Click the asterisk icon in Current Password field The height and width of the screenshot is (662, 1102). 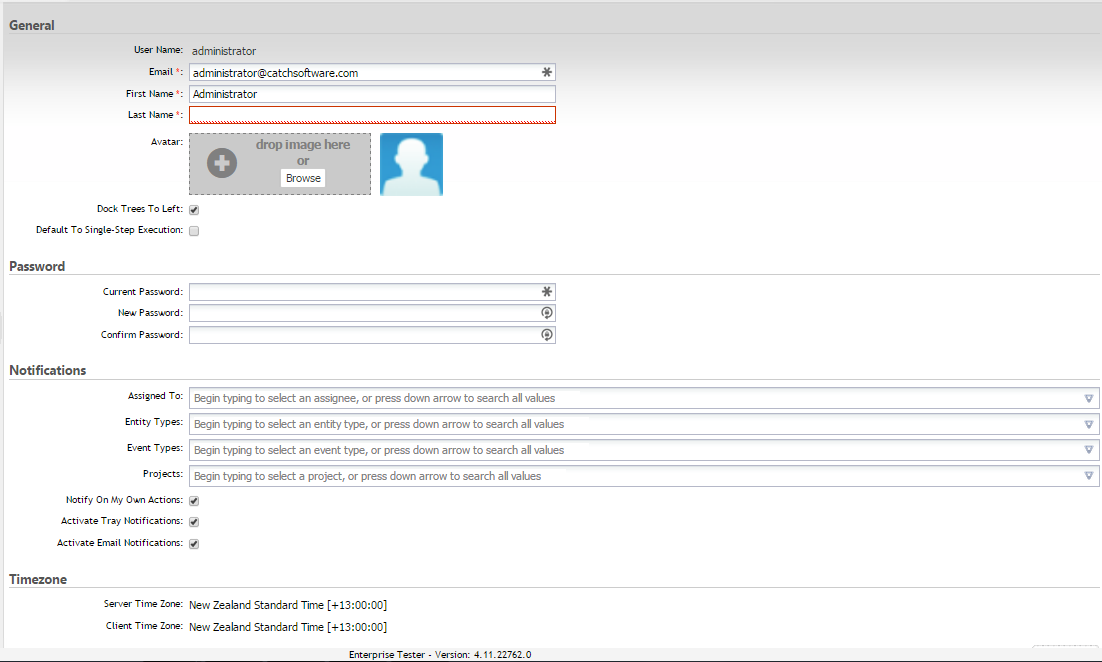pos(546,292)
